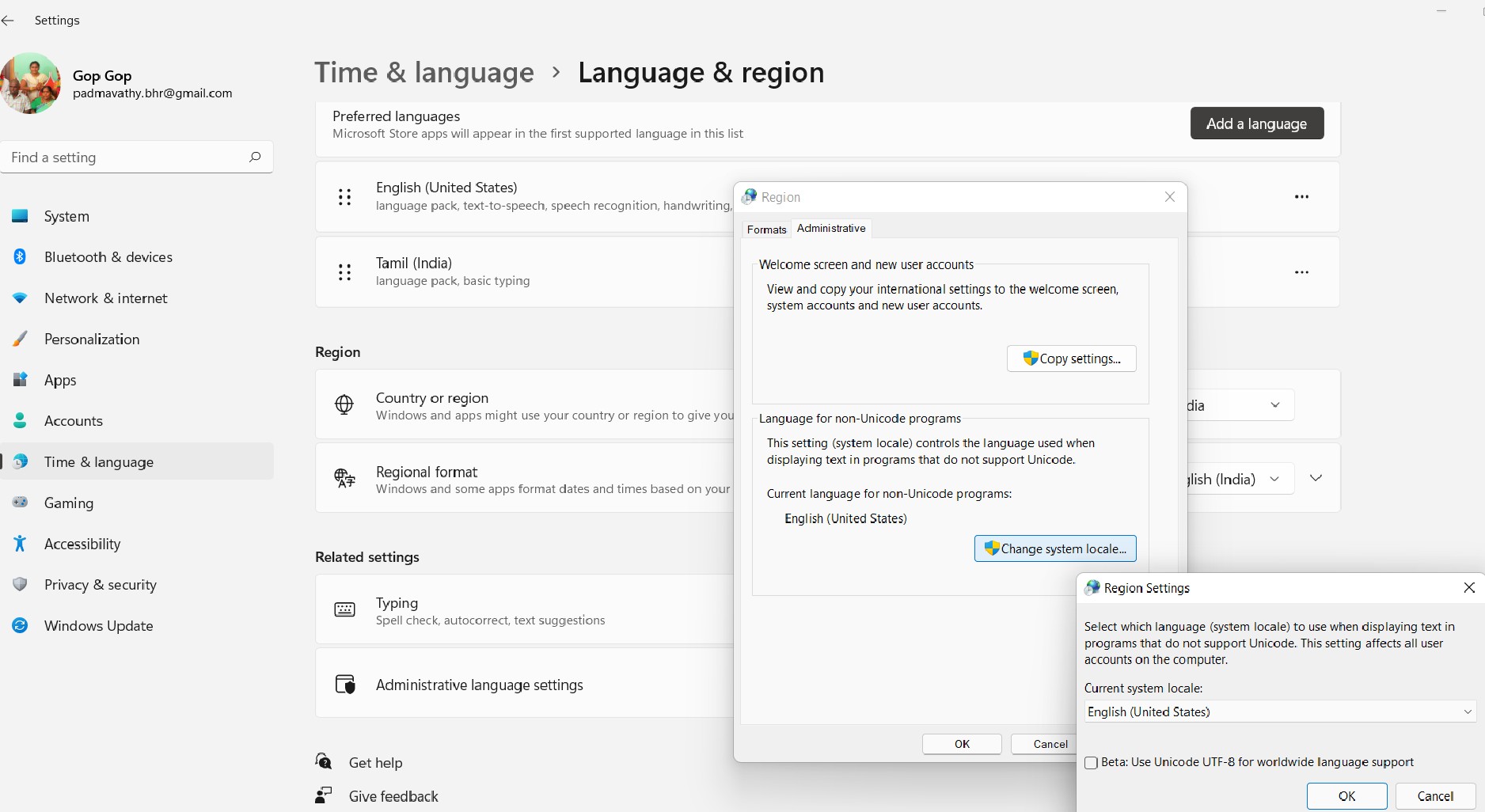Image resolution: width=1485 pixels, height=812 pixels.
Task: Switch to the Formats tab in Region dialog
Action: point(766,230)
